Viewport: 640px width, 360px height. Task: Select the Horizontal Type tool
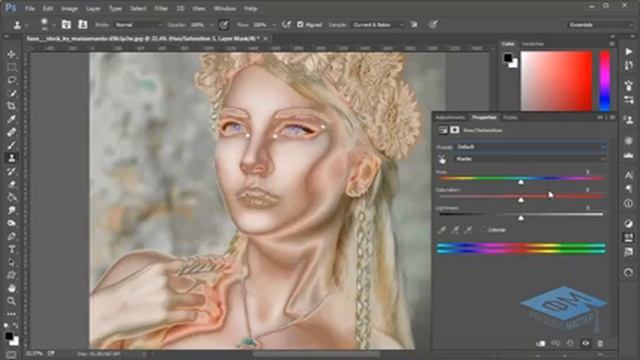11,249
